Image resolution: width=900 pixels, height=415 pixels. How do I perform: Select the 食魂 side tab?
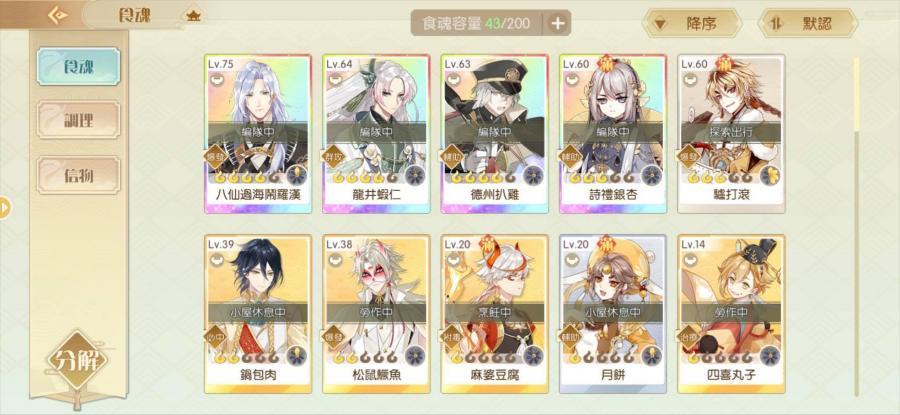coord(79,67)
